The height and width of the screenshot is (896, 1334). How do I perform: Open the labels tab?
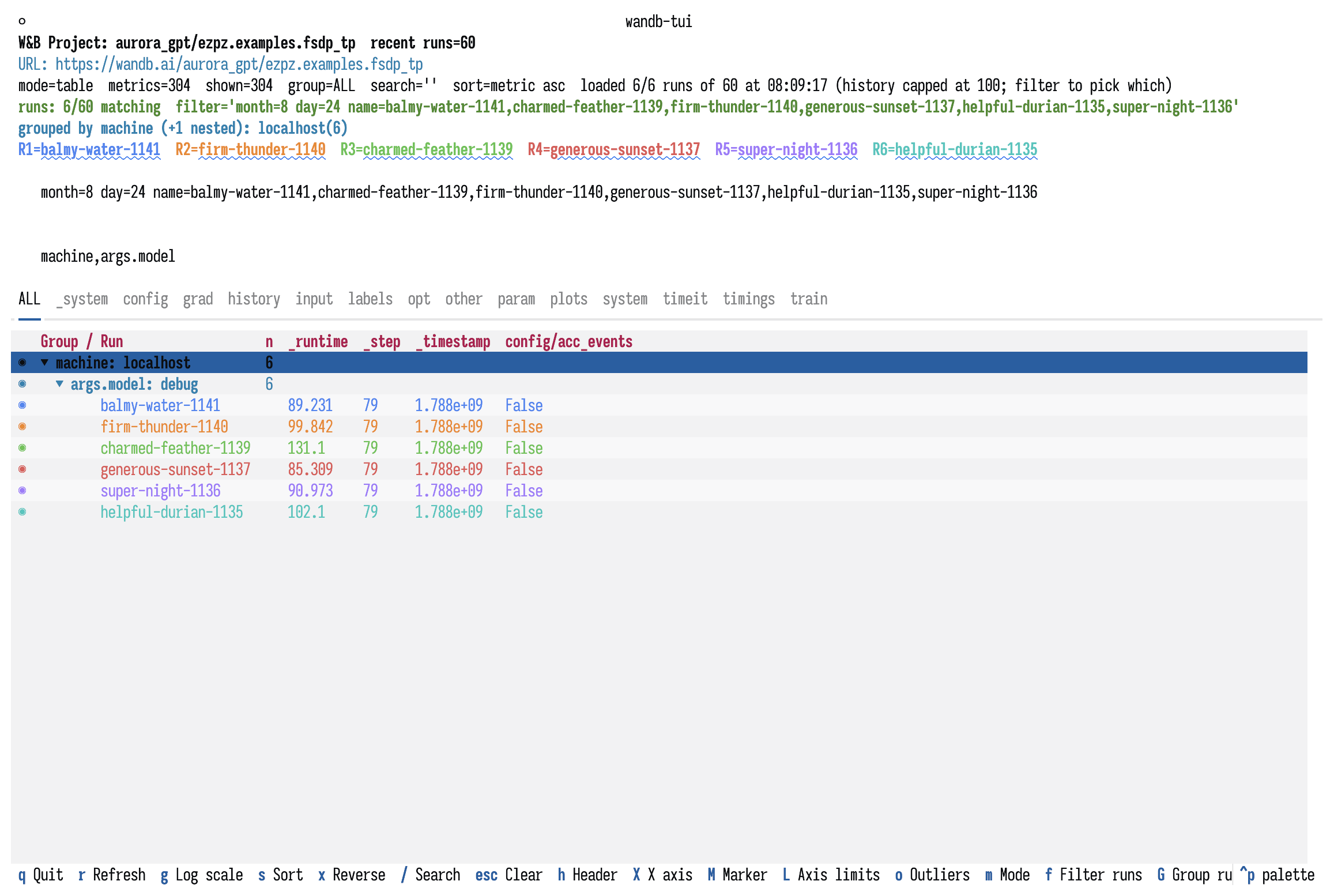(370, 299)
